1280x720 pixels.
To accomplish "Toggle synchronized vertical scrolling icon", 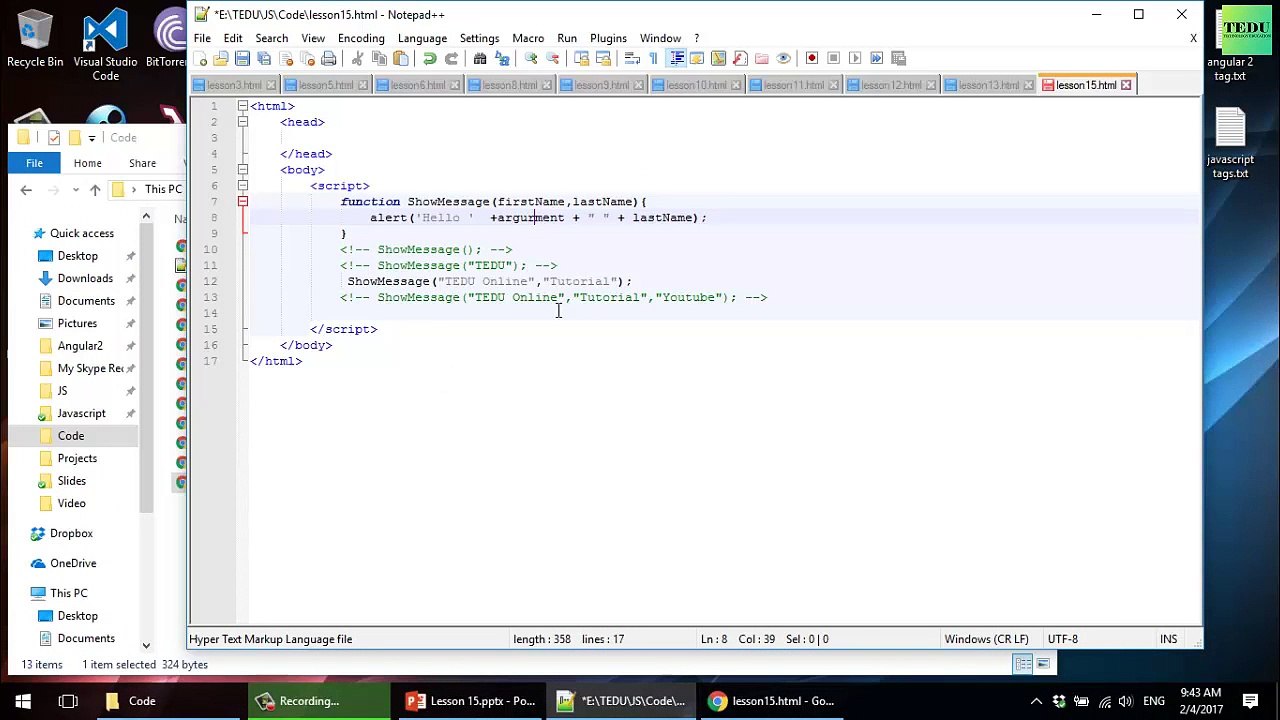I will [x=581, y=59].
